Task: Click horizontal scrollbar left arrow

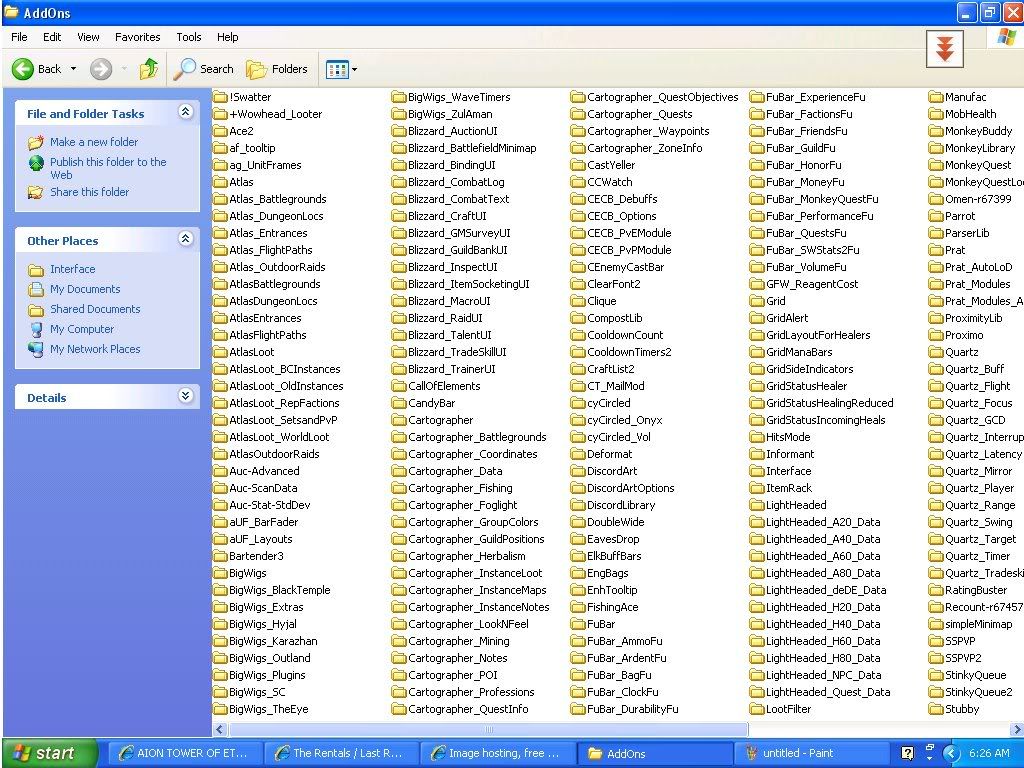Action: coord(220,729)
